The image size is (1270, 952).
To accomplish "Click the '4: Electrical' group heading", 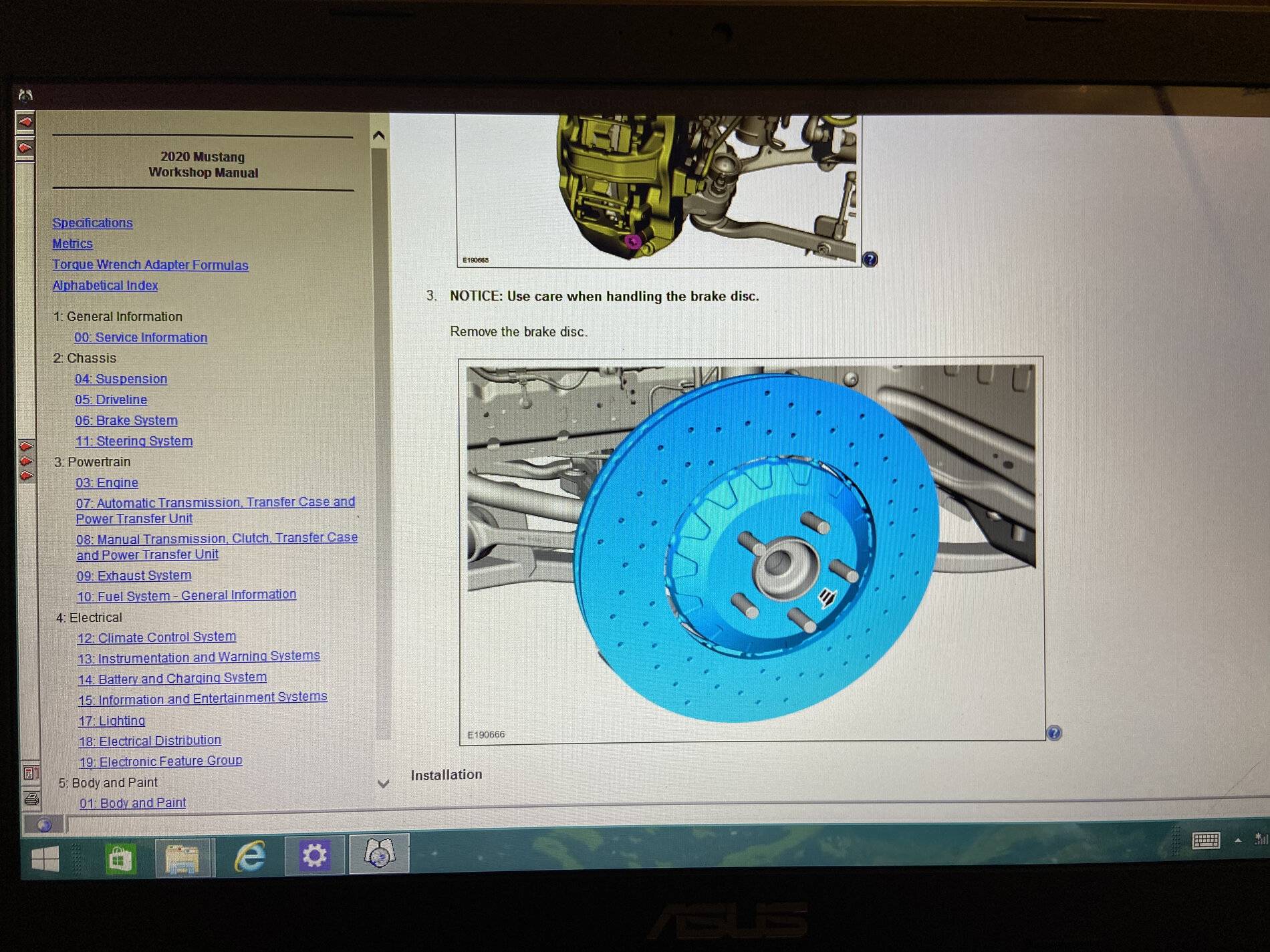I will click(x=89, y=617).
